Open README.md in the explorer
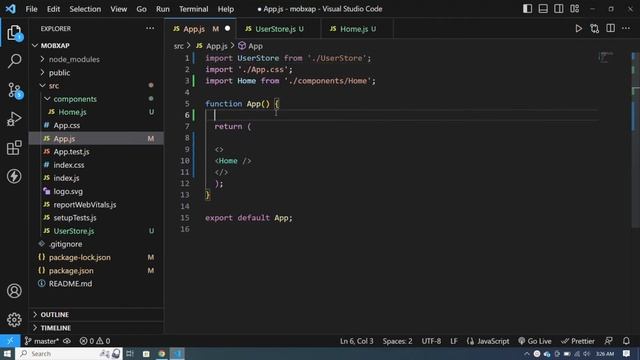640x360 pixels. [96, 284]
